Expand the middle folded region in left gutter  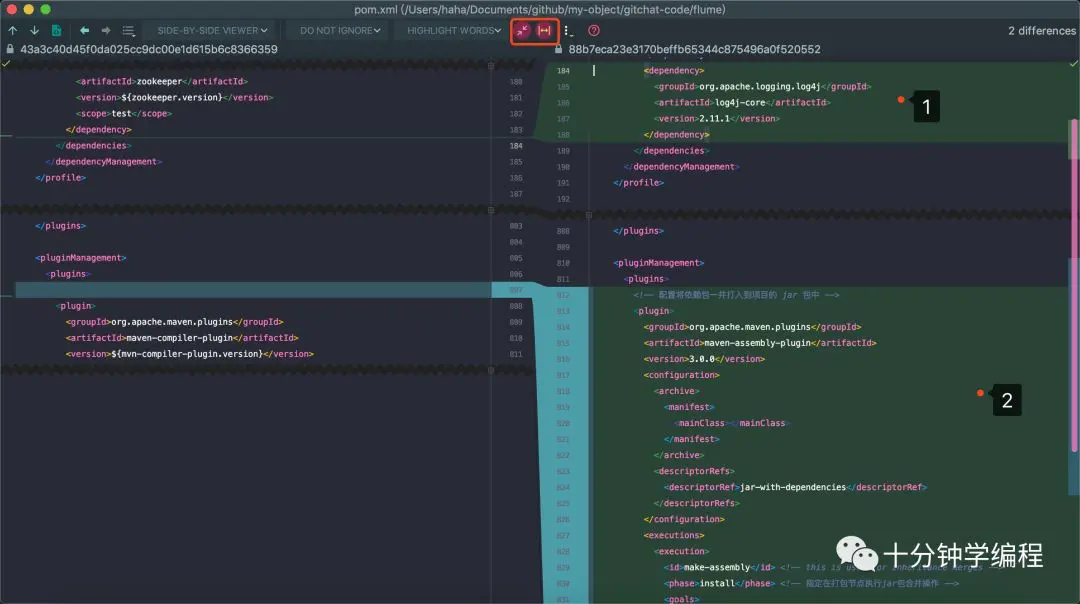click(490, 210)
